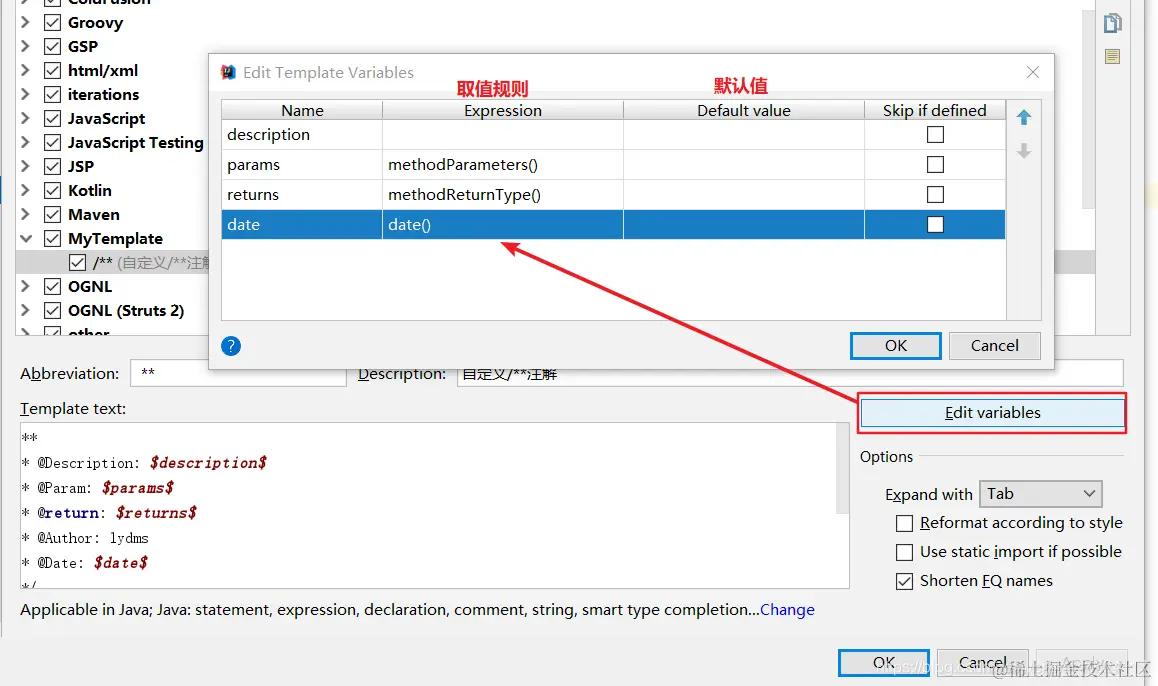Screen dimensions: 1158x686
Task: Click Cancel in the settings window
Action: [982, 662]
